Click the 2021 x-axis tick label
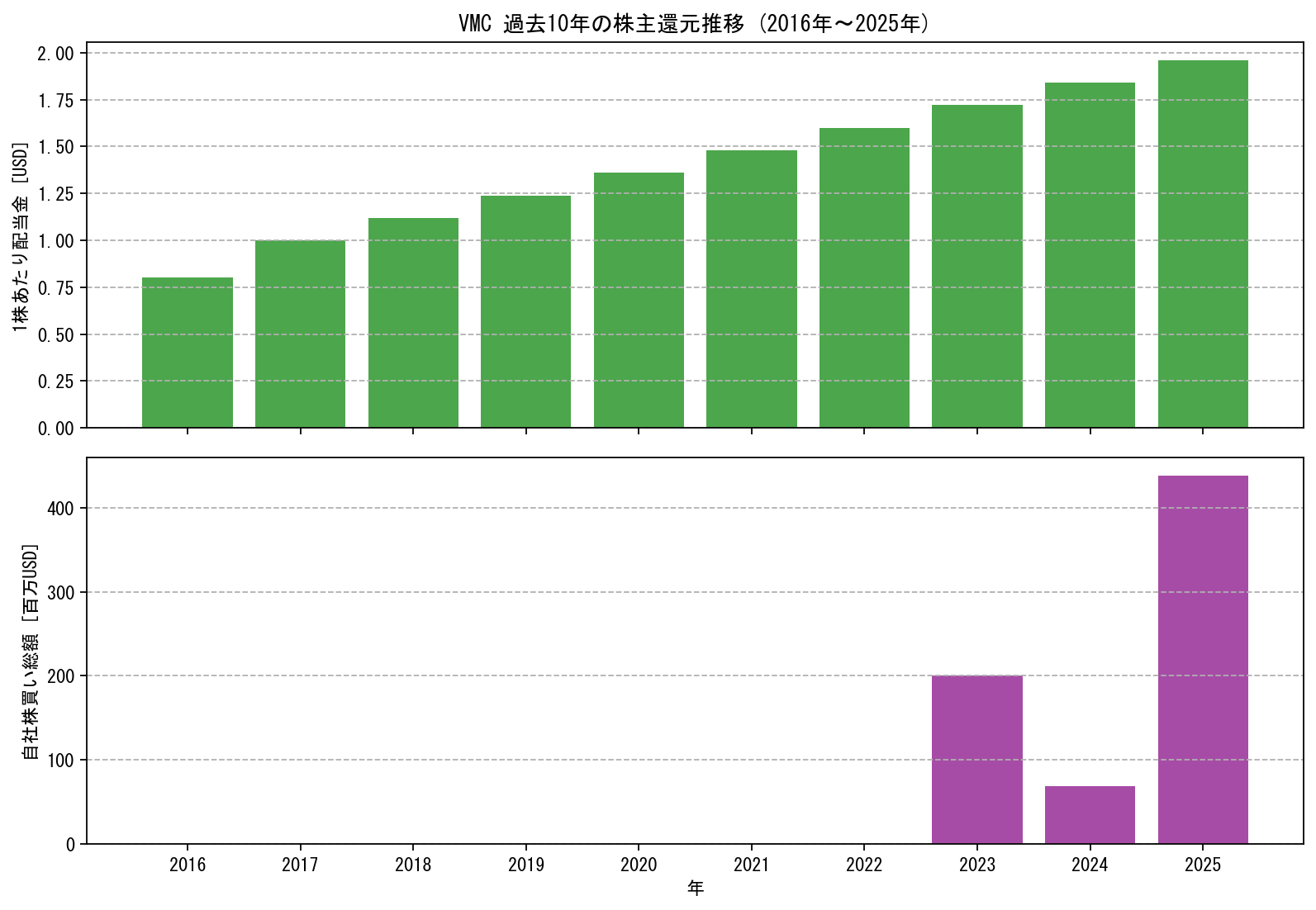The image size is (1316, 910). 752,865
